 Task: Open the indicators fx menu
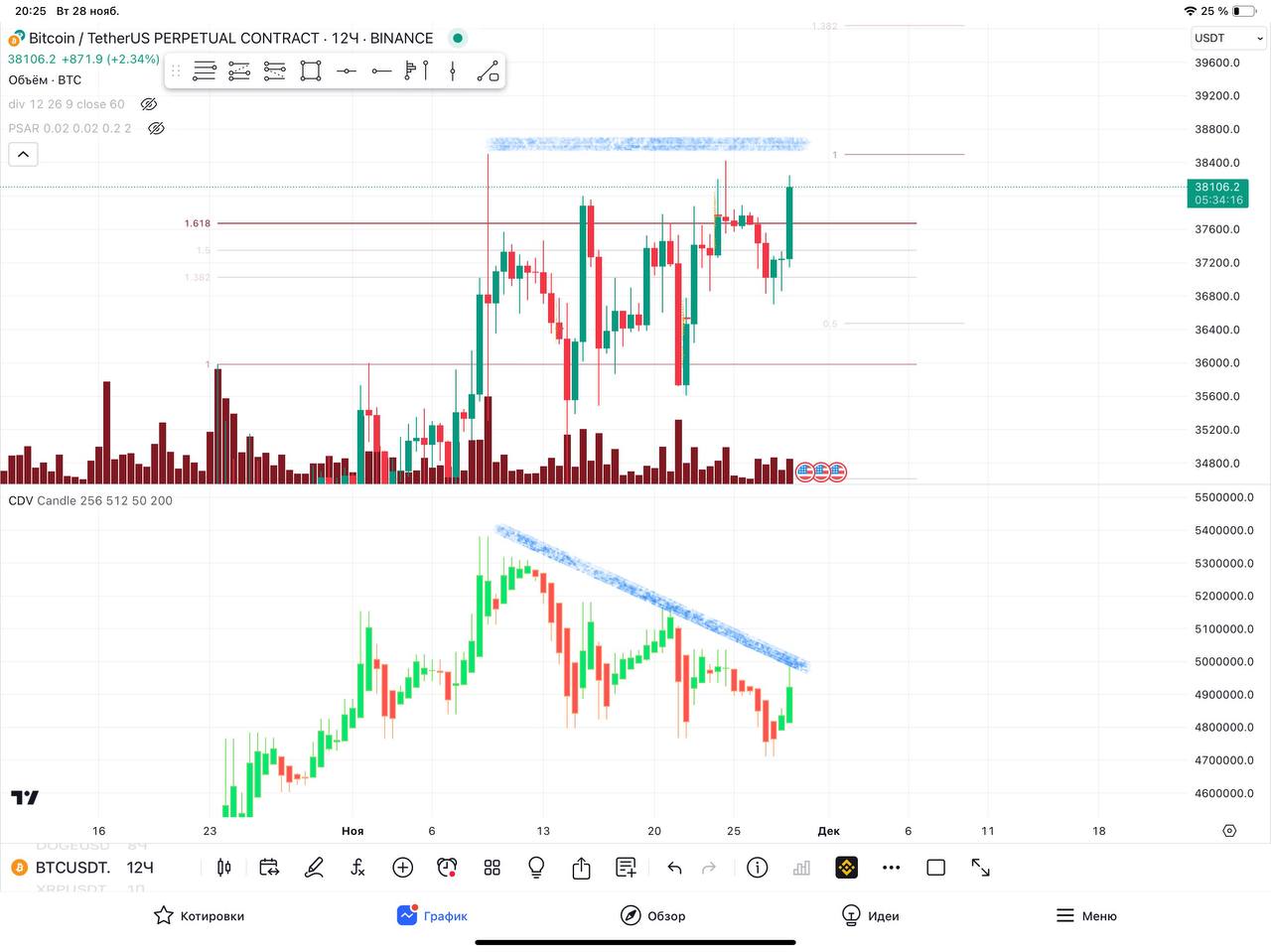[358, 868]
